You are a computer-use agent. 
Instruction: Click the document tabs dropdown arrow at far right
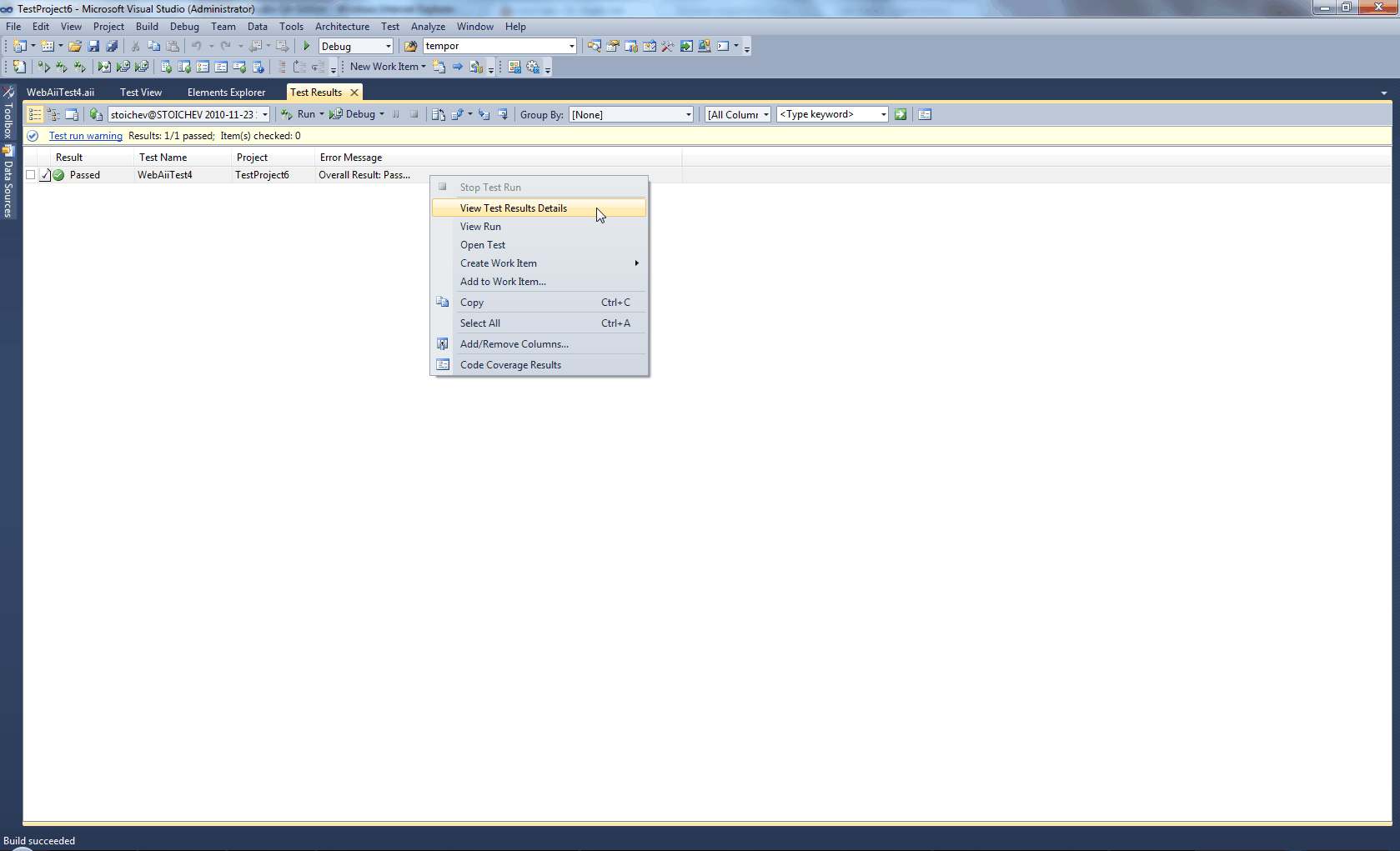(1384, 93)
